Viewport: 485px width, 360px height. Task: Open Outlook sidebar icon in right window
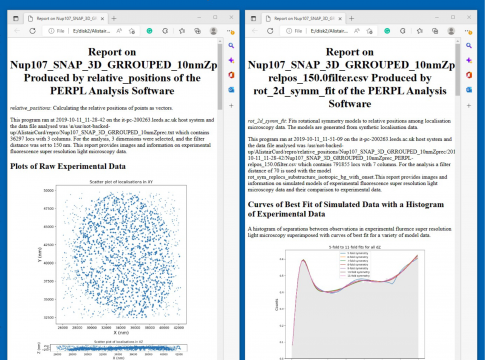pos(469,90)
